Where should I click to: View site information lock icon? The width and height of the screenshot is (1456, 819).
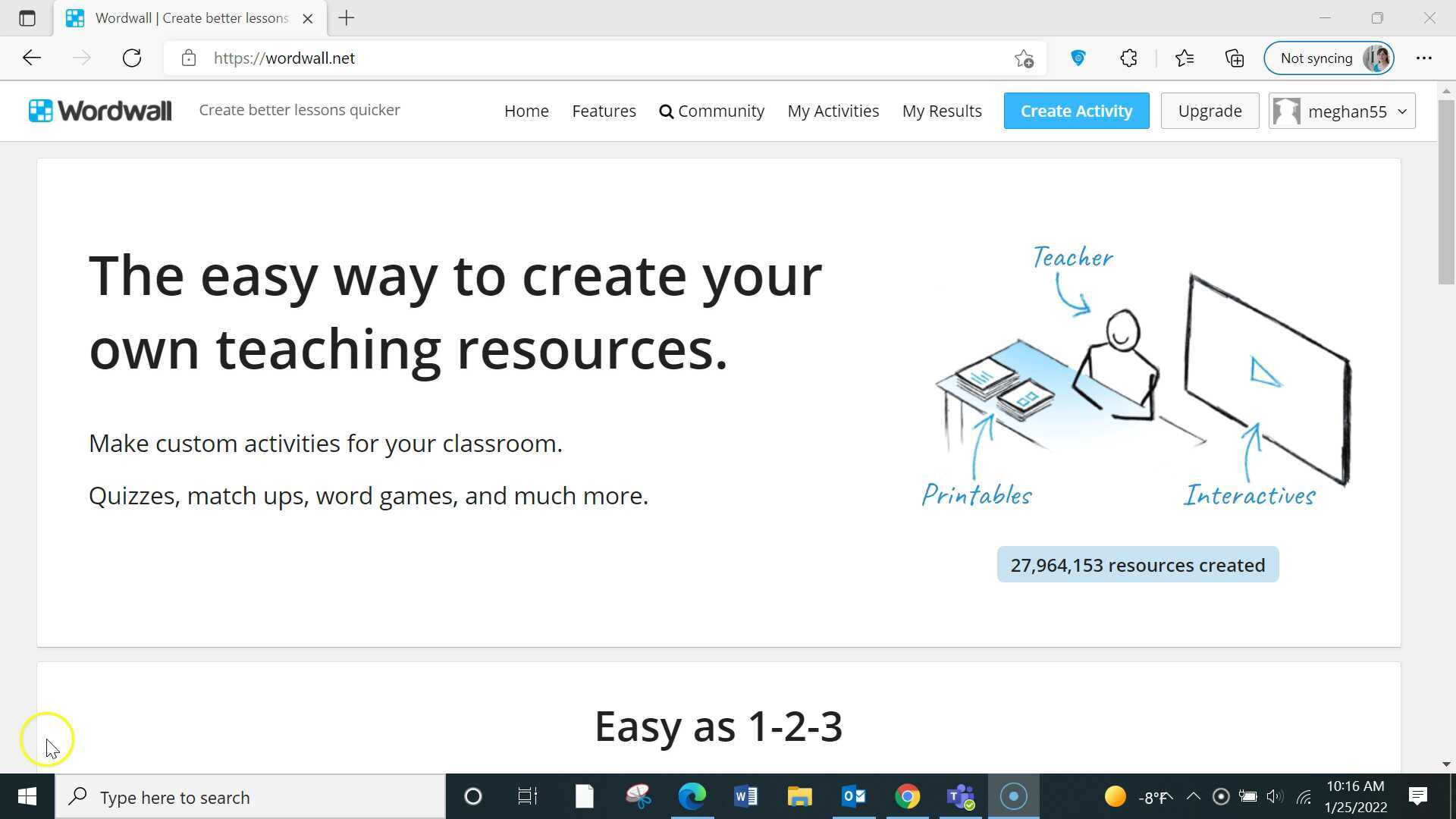(x=189, y=58)
